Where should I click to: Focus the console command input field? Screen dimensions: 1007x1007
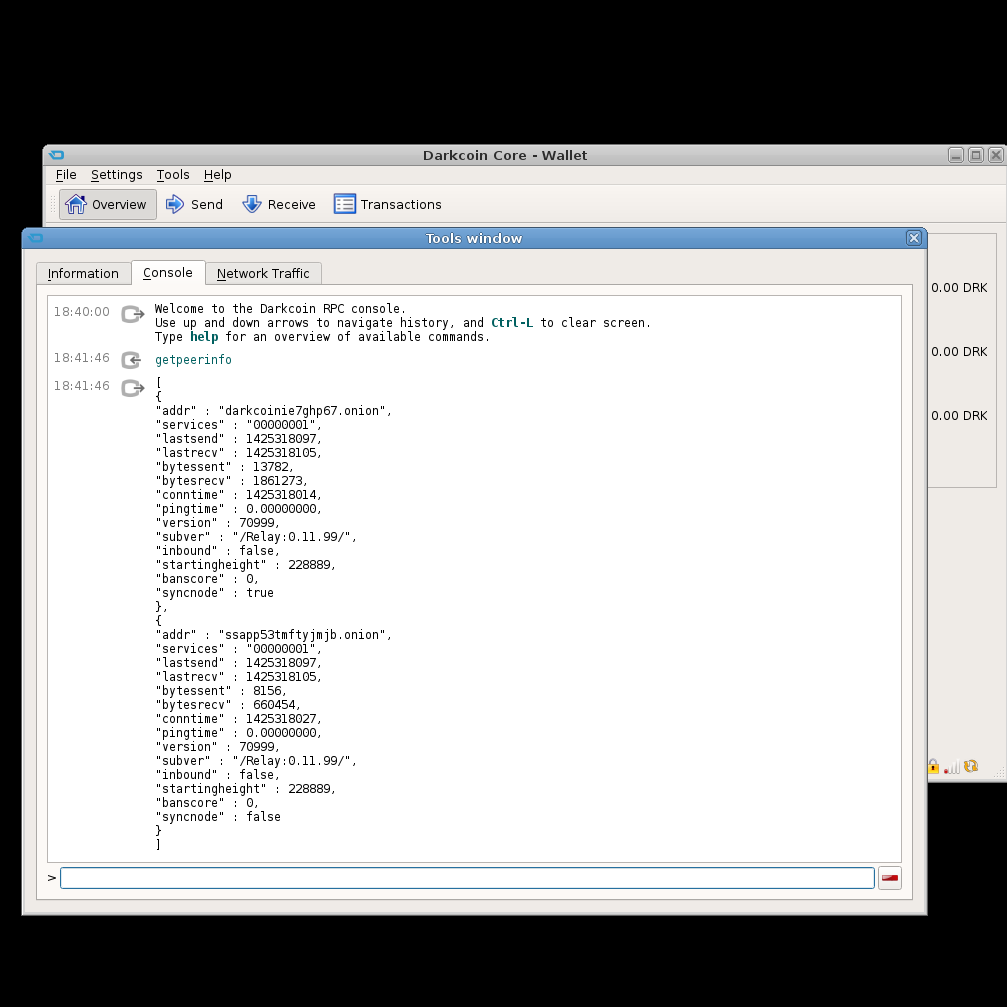(467, 878)
